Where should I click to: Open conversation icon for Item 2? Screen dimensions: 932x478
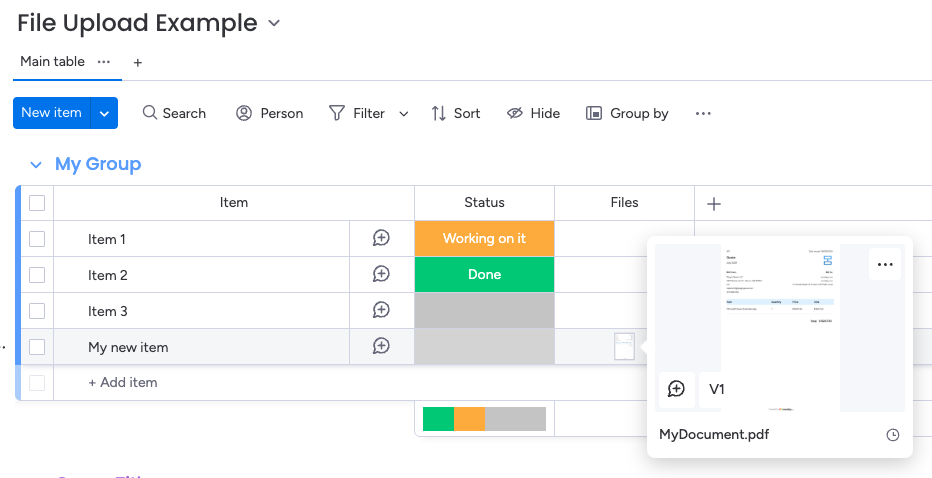[381, 274]
